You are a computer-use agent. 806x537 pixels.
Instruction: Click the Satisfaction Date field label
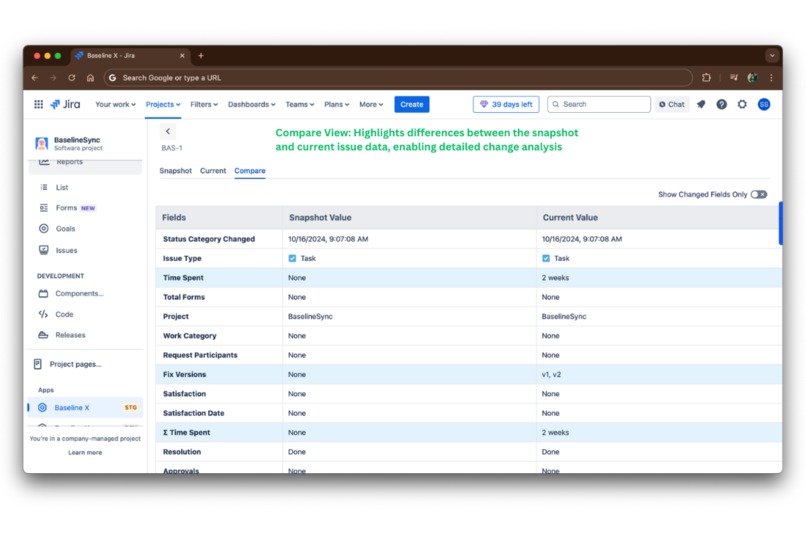[x=193, y=413]
